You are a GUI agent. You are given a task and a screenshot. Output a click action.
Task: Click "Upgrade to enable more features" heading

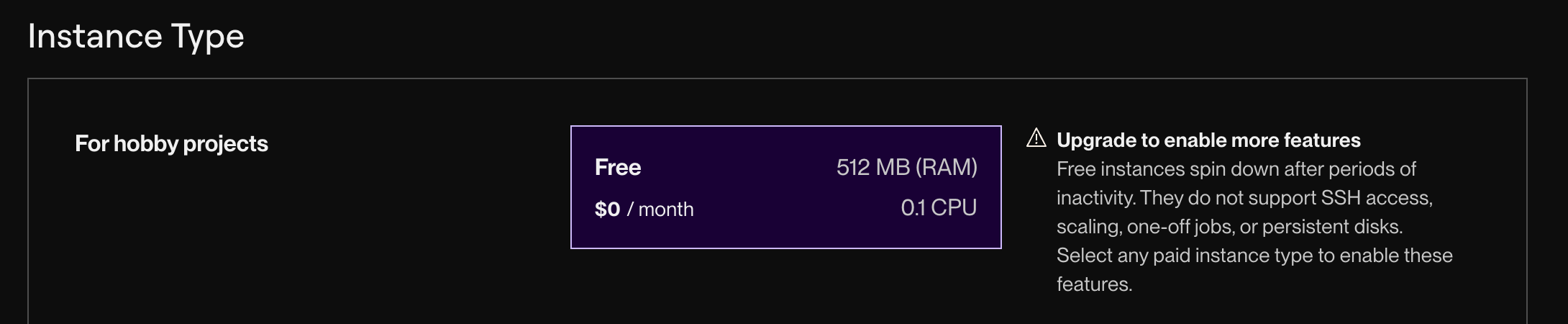(x=1208, y=140)
